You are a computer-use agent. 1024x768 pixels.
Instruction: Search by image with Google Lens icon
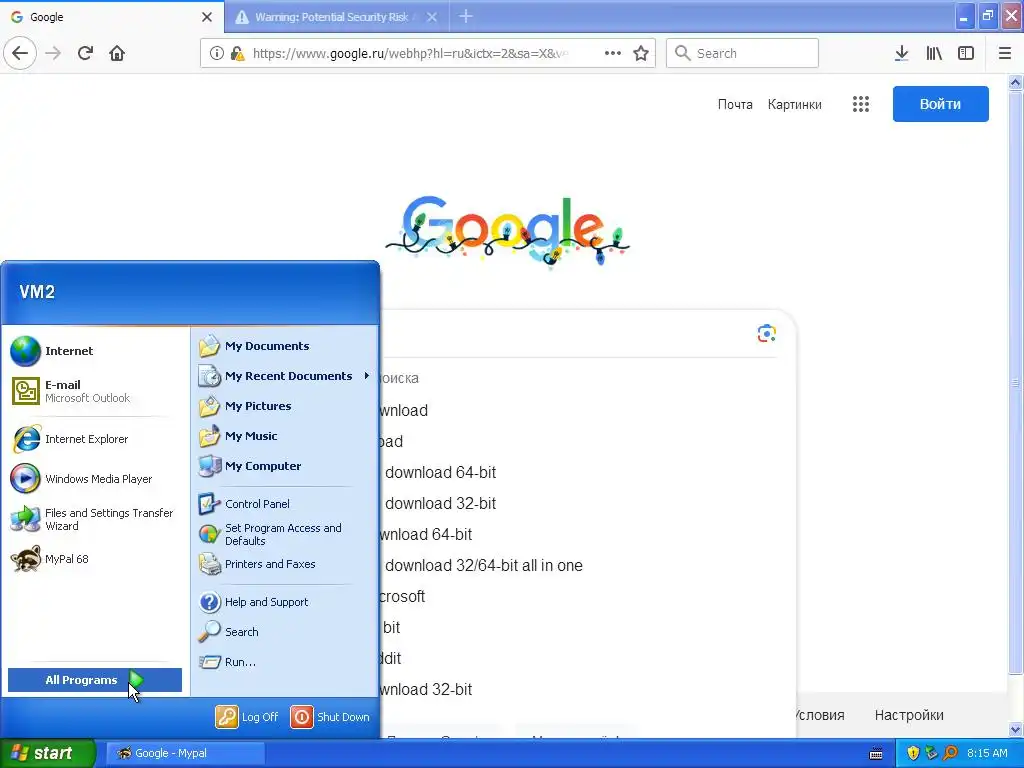click(767, 334)
